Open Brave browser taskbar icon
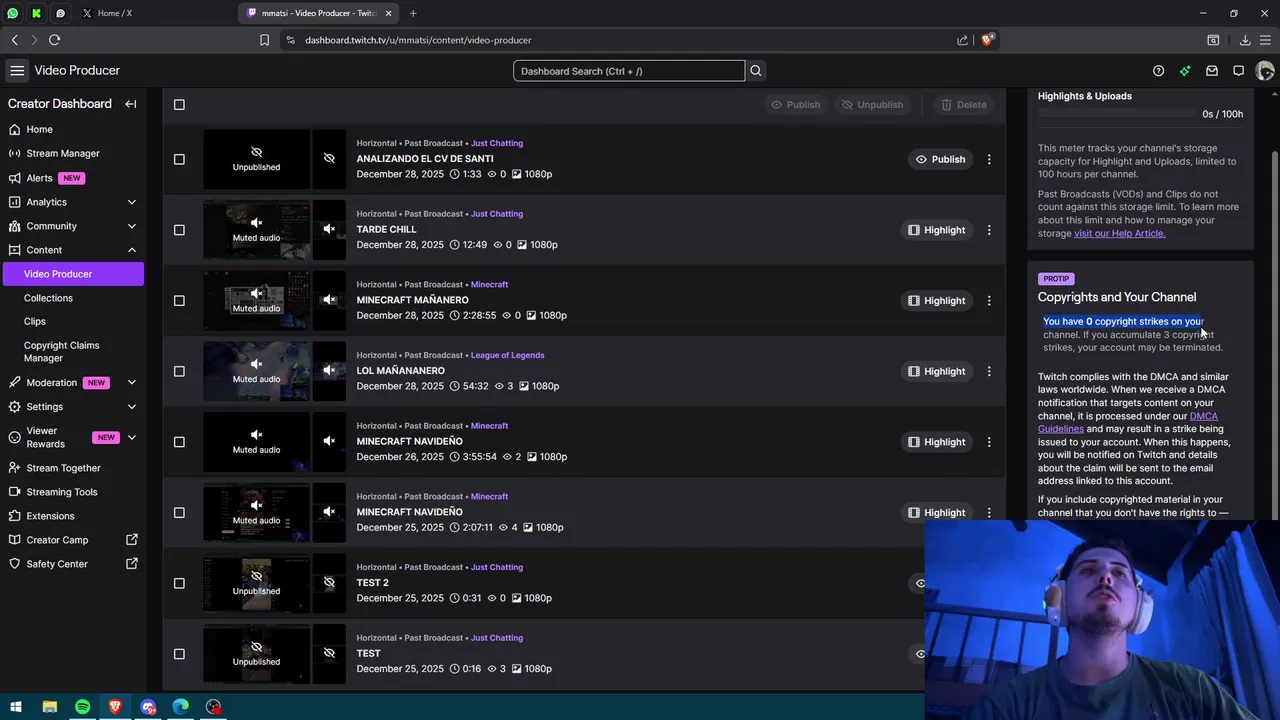Screen dimensions: 1280x720 [x=115, y=707]
